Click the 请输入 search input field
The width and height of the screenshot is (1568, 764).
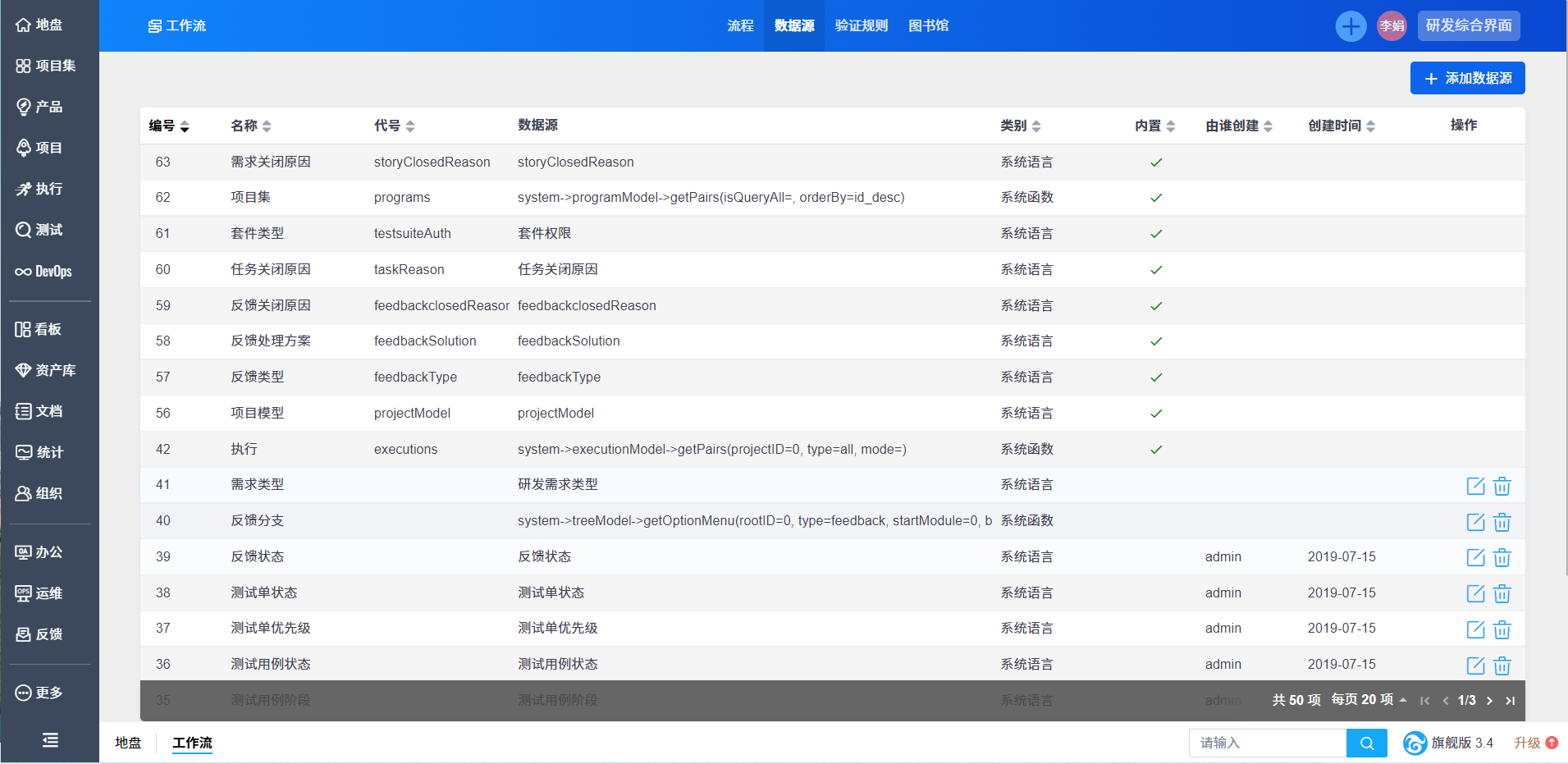click(x=1267, y=743)
